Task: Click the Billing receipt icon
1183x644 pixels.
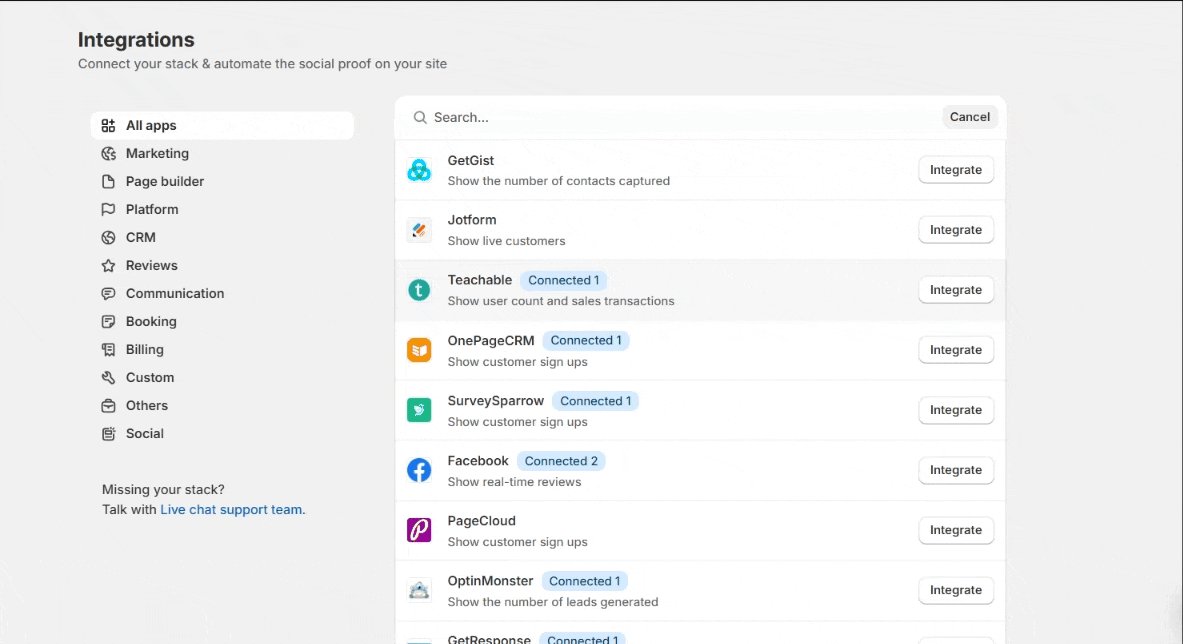Action: coord(109,349)
